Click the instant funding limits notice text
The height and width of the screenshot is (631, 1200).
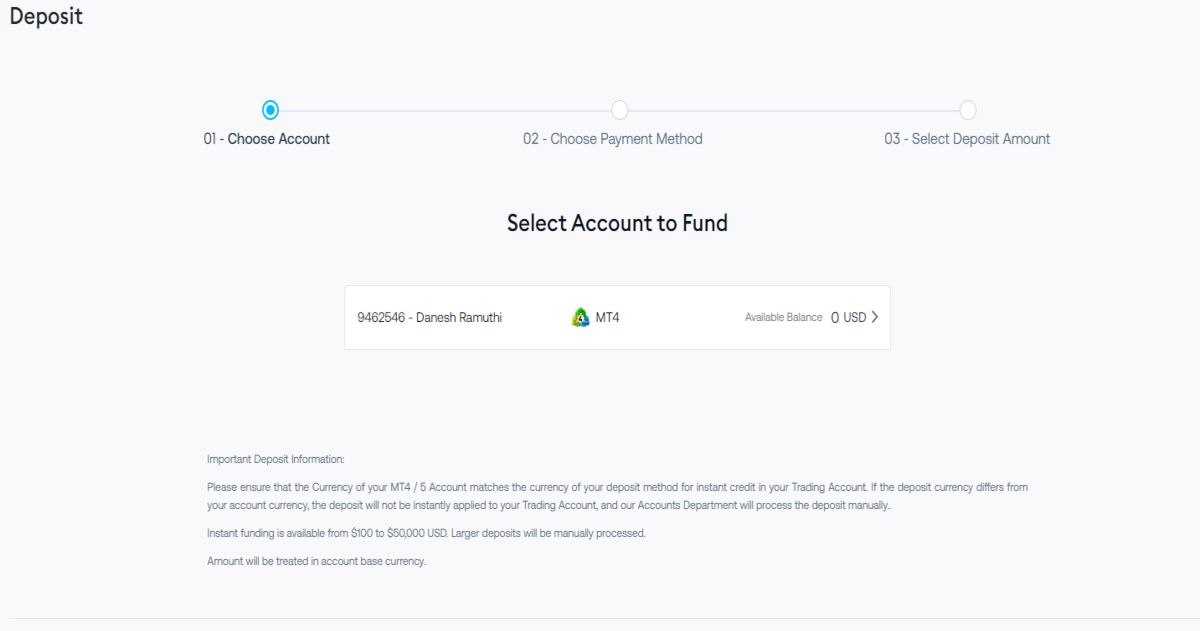coord(426,533)
